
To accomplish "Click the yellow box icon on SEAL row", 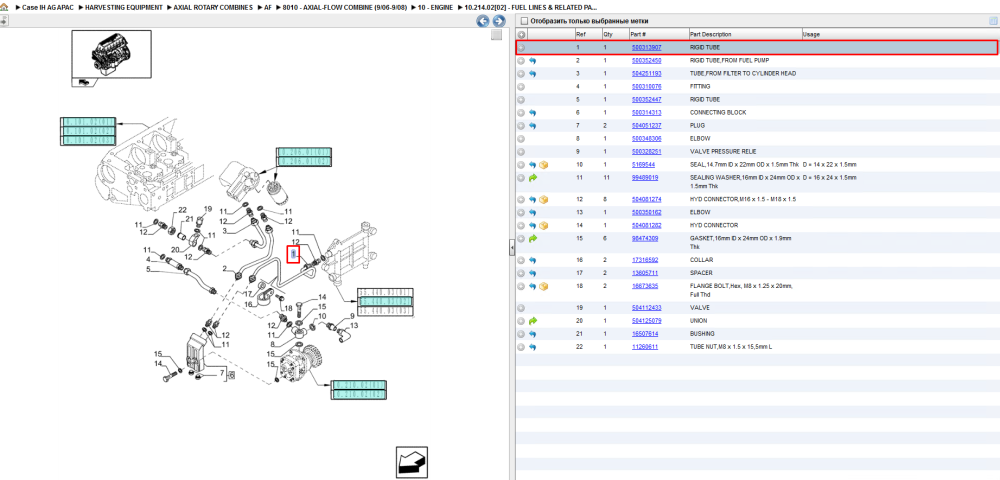I will 544,164.
